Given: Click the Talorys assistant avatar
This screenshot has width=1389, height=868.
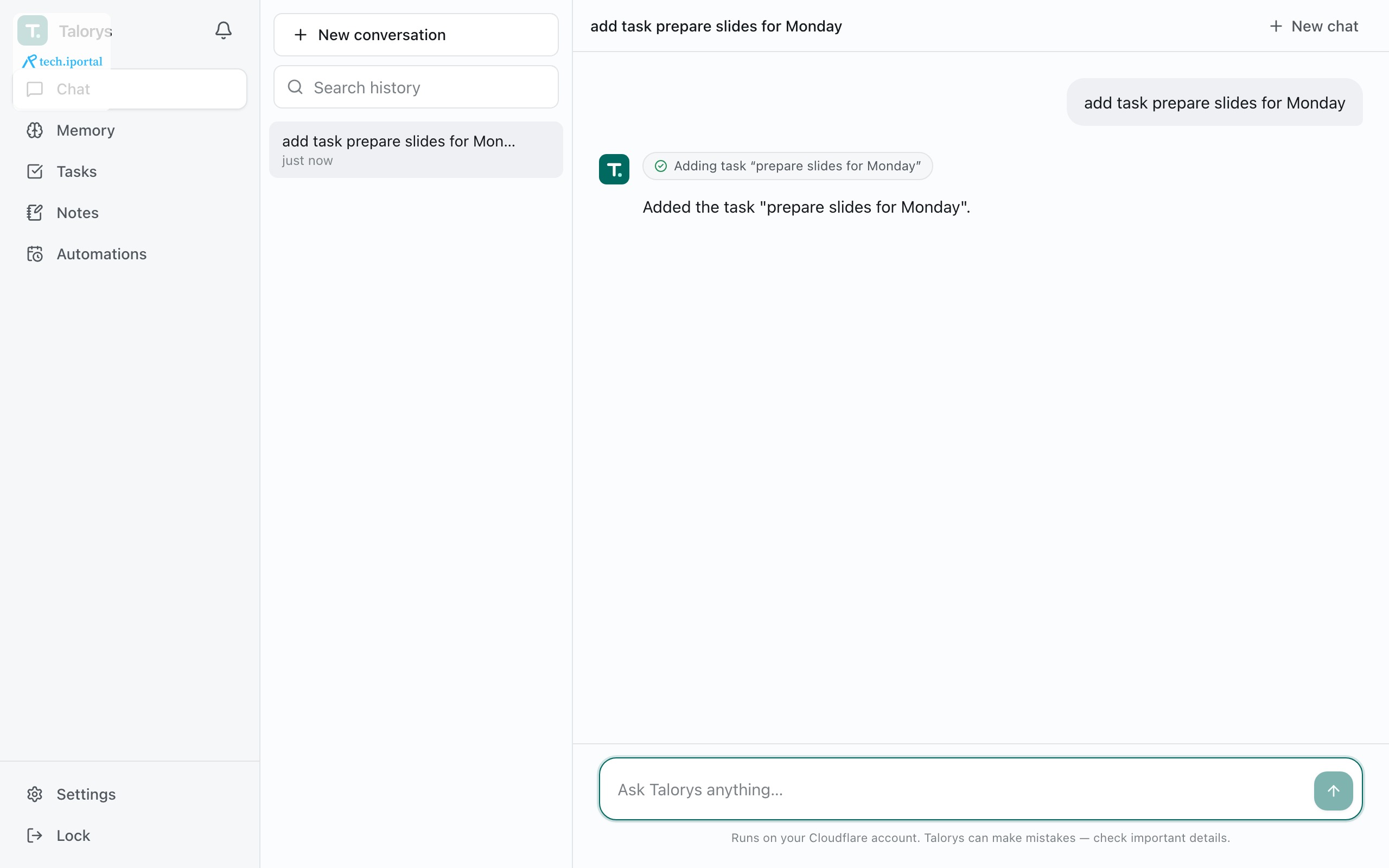Looking at the screenshot, I should [x=614, y=169].
